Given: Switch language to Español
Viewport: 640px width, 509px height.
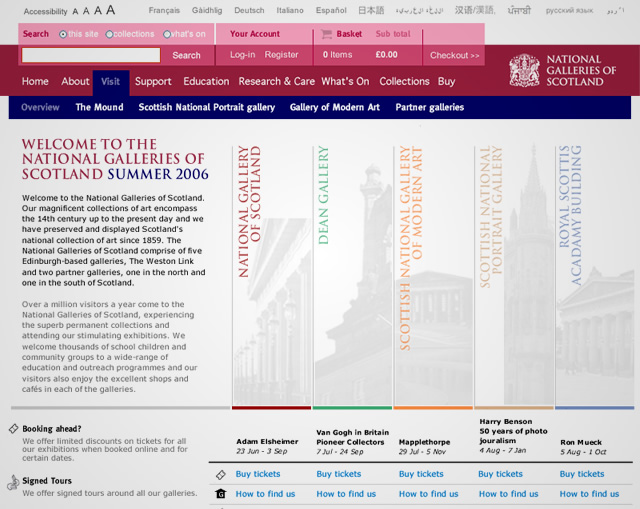Looking at the screenshot, I should pos(331,11).
